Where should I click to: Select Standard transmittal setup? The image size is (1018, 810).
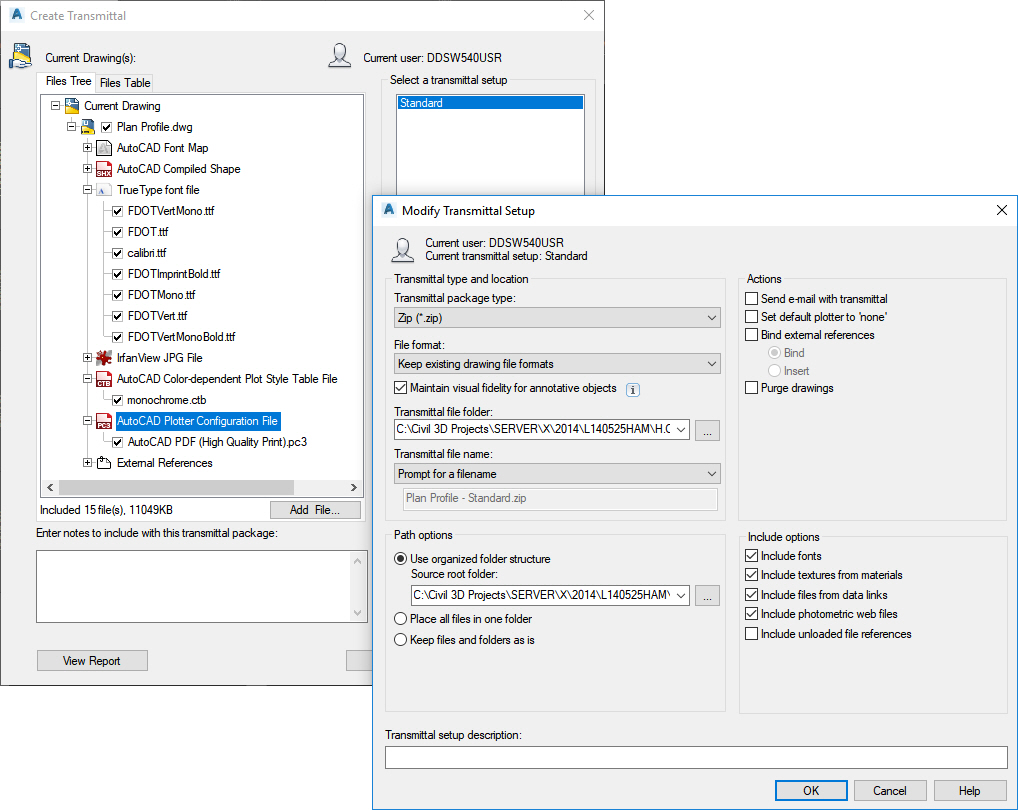[x=490, y=103]
